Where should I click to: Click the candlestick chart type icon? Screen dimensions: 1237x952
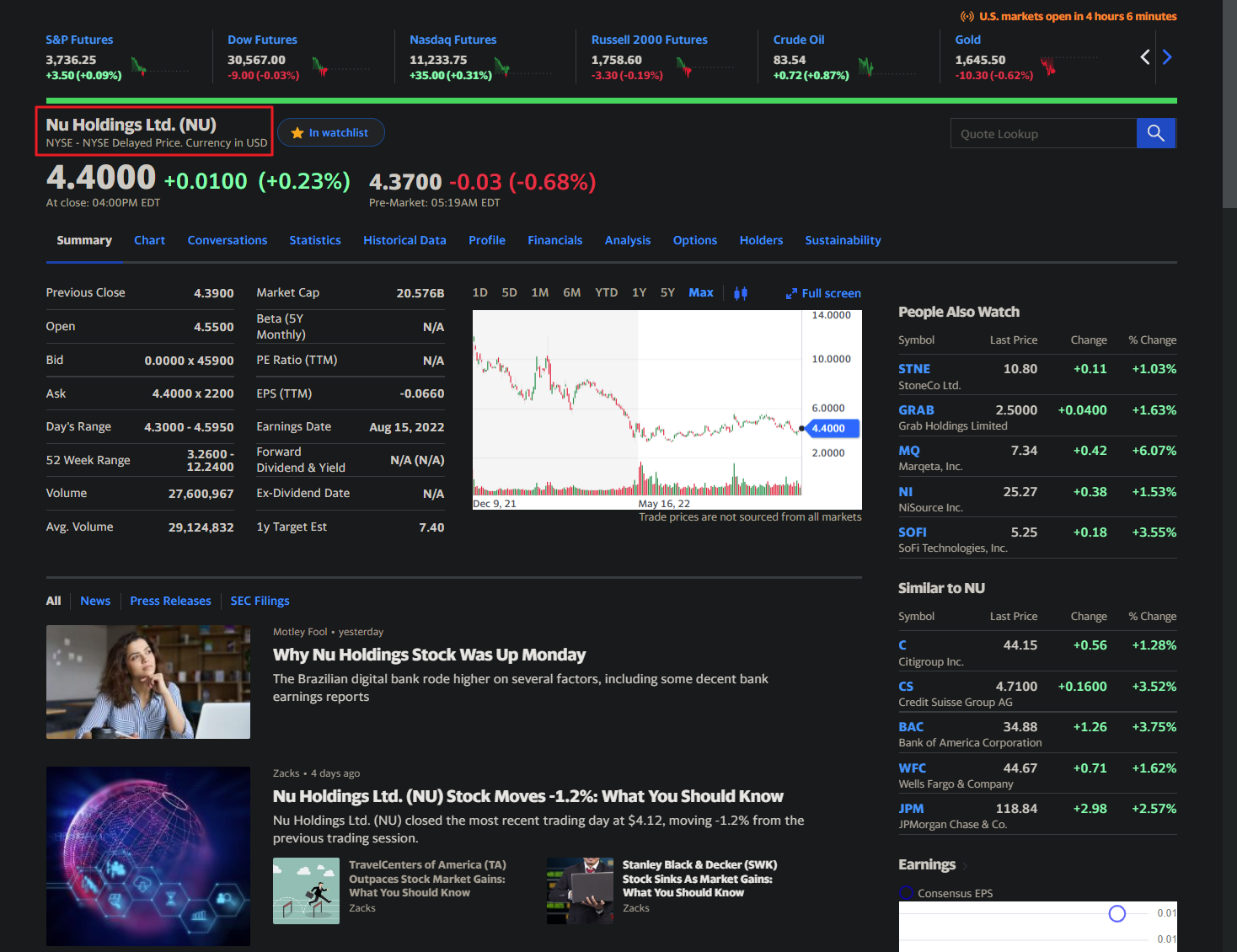(x=741, y=293)
